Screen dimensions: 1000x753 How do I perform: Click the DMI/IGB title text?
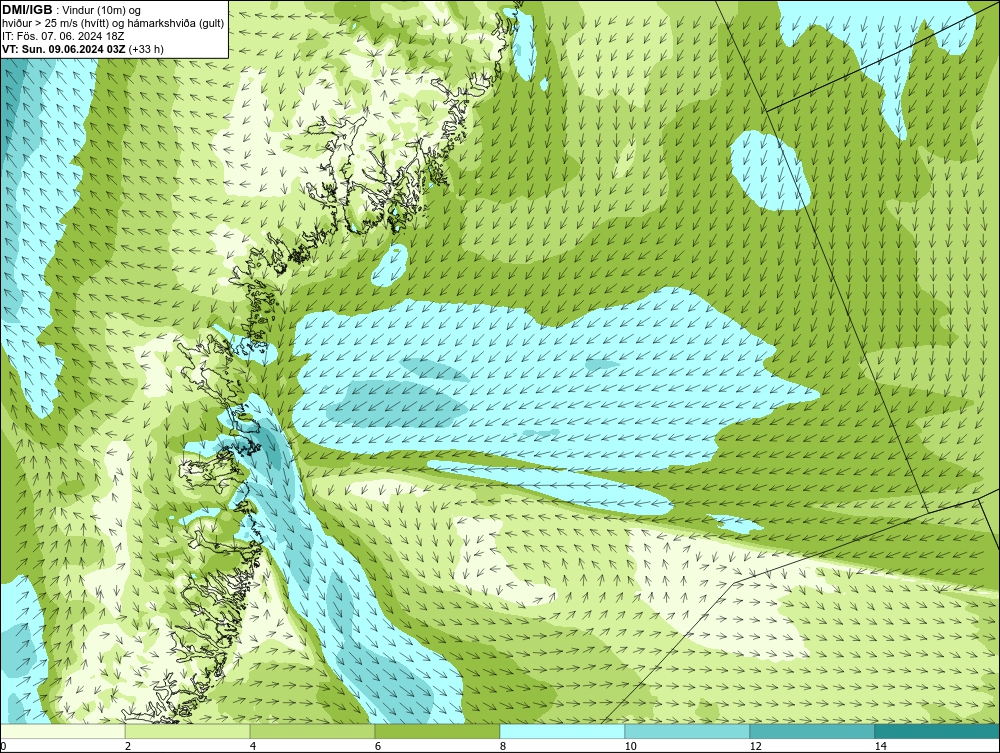[27, 10]
